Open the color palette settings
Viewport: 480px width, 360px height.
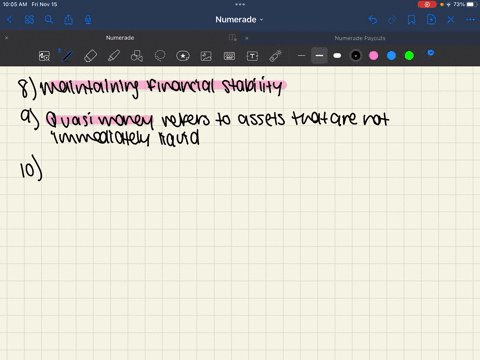[428, 55]
